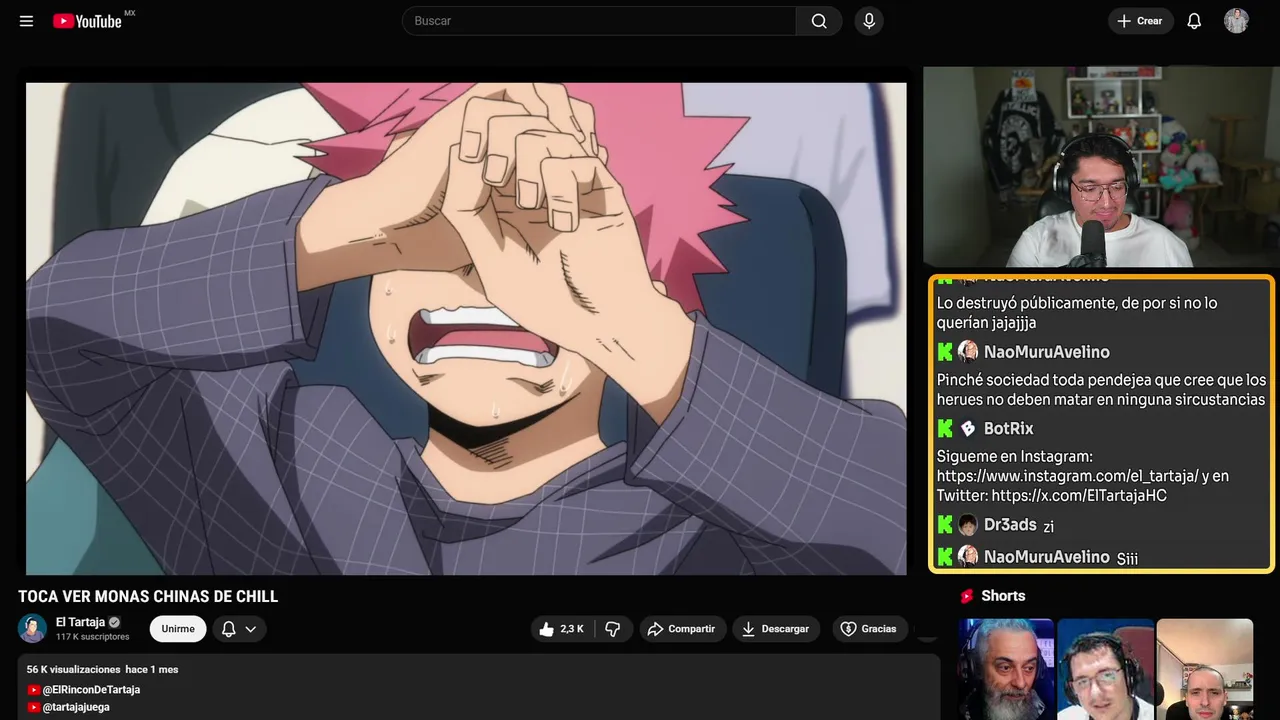
Task: Click the YouTube icon beside @ElRinconDeTartaja
Action: point(34,690)
